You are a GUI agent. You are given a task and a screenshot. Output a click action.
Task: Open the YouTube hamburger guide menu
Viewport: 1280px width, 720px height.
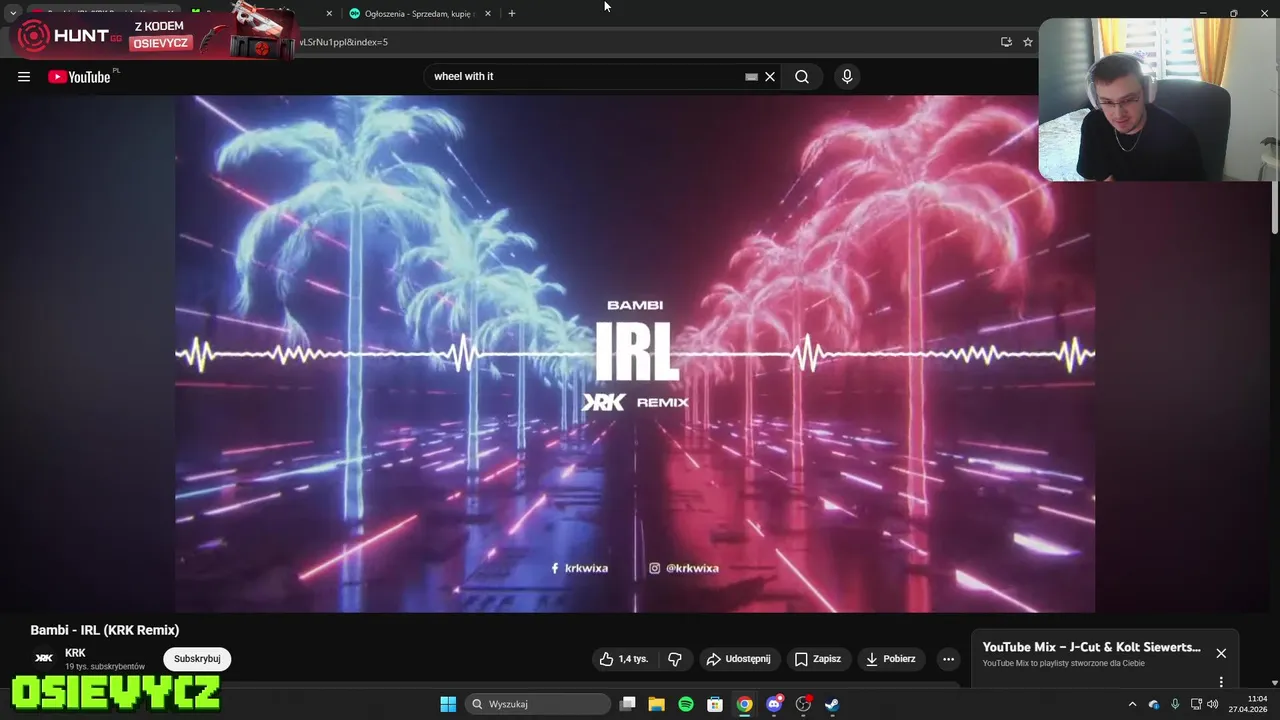pos(24,77)
